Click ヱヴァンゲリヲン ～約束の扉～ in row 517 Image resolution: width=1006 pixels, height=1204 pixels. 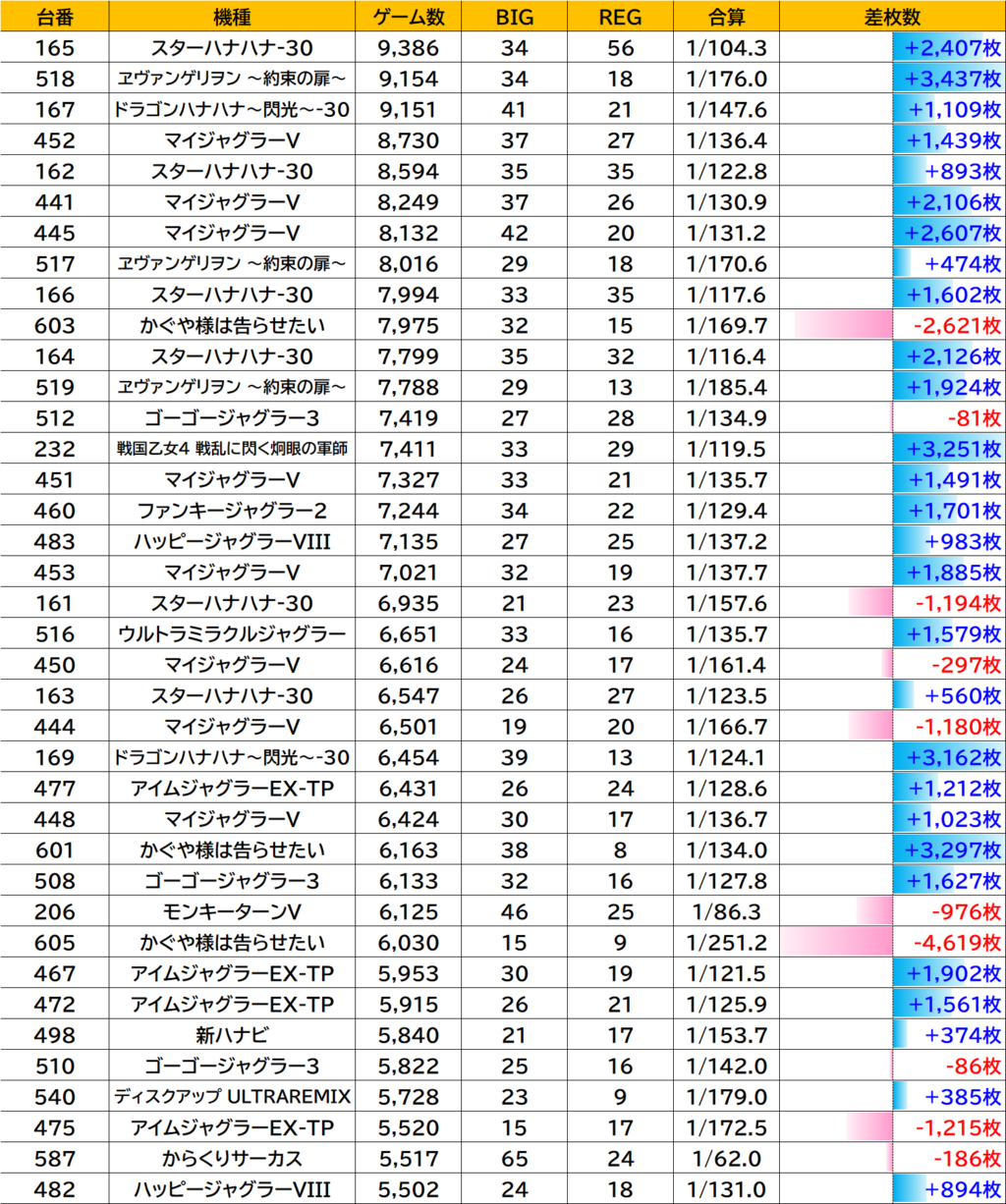point(233,263)
